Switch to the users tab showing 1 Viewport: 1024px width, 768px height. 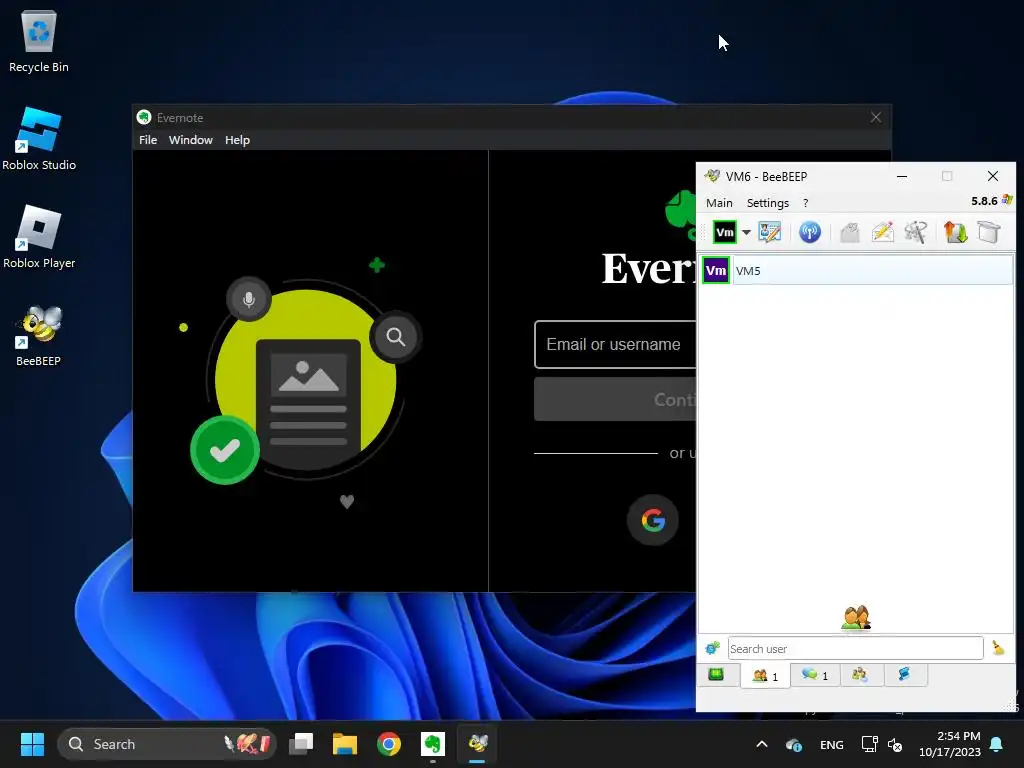click(765, 676)
